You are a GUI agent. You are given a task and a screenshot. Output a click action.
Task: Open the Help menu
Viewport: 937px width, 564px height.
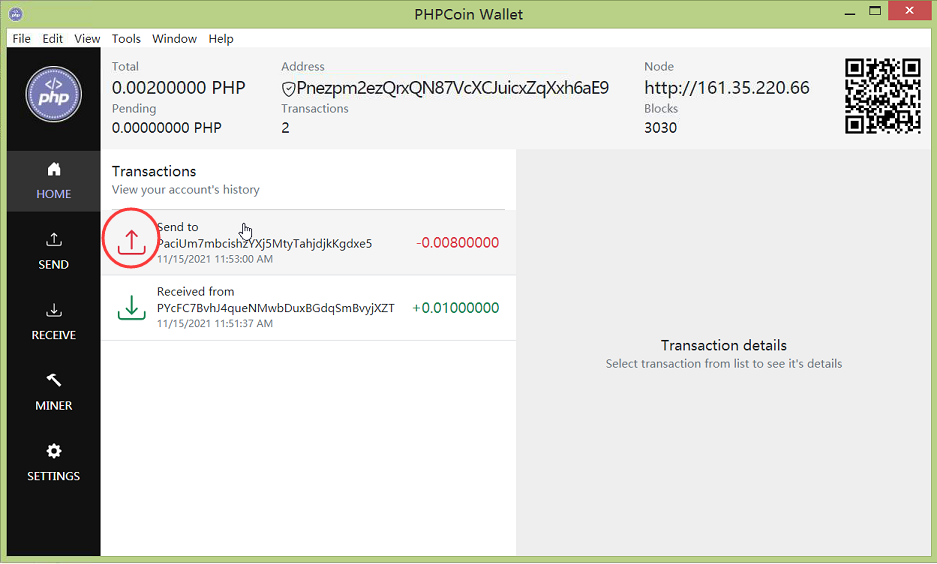point(221,39)
